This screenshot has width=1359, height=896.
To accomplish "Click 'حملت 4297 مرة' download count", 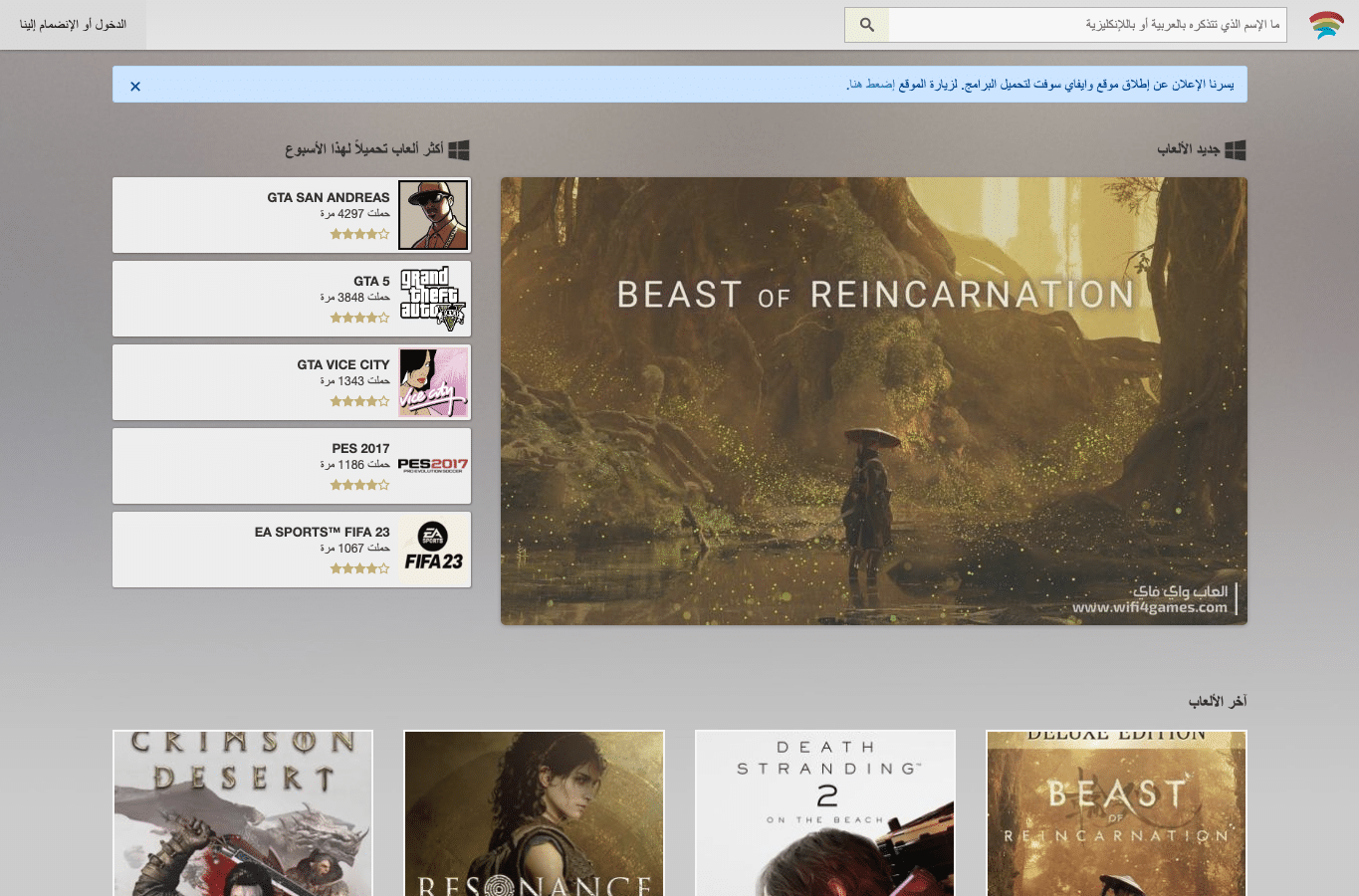I will click(355, 214).
